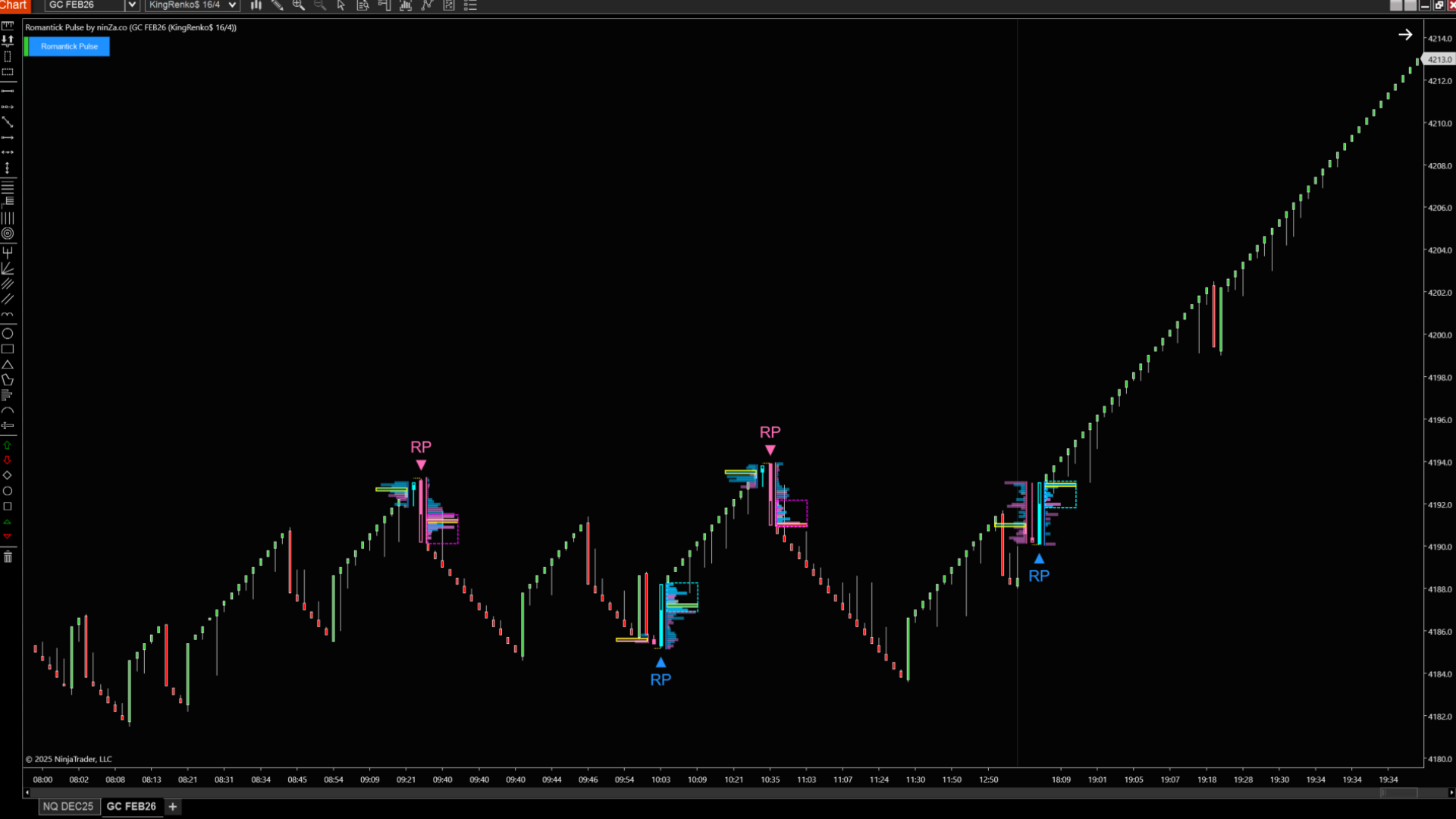1456x819 pixels.
Task: Open the Chart menu
Action: coord(14,5)
